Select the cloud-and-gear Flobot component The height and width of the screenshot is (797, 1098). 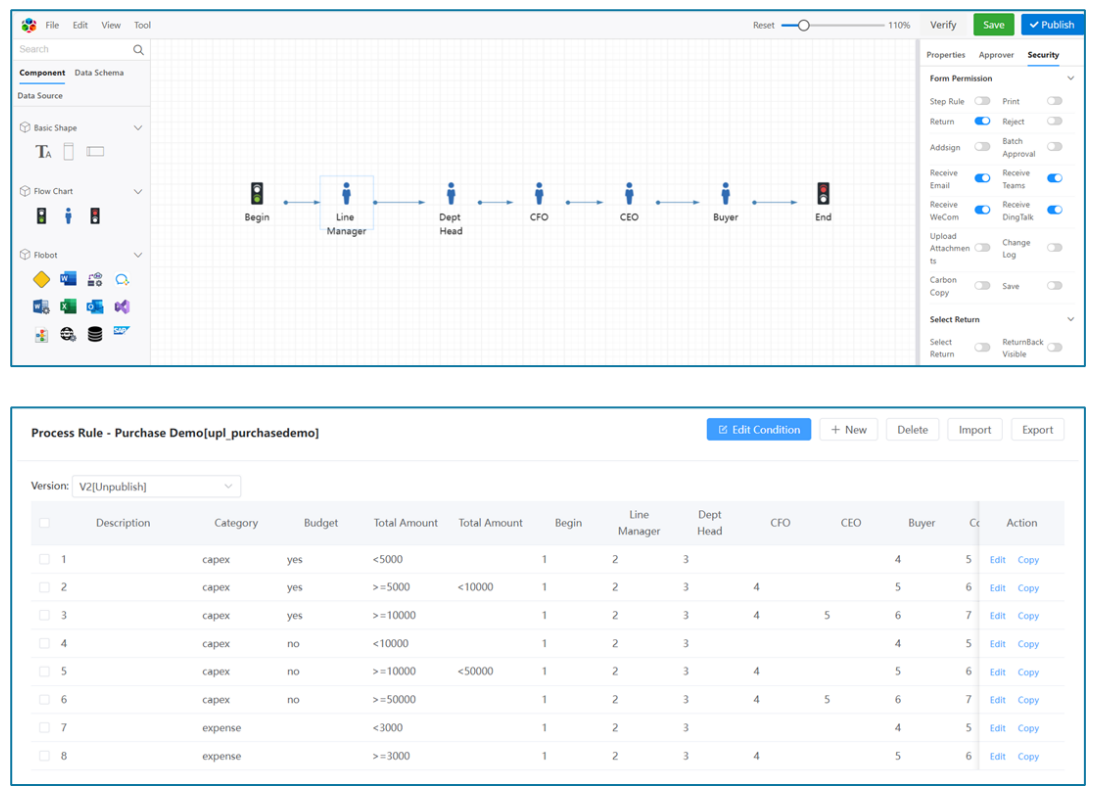(95, 279)
